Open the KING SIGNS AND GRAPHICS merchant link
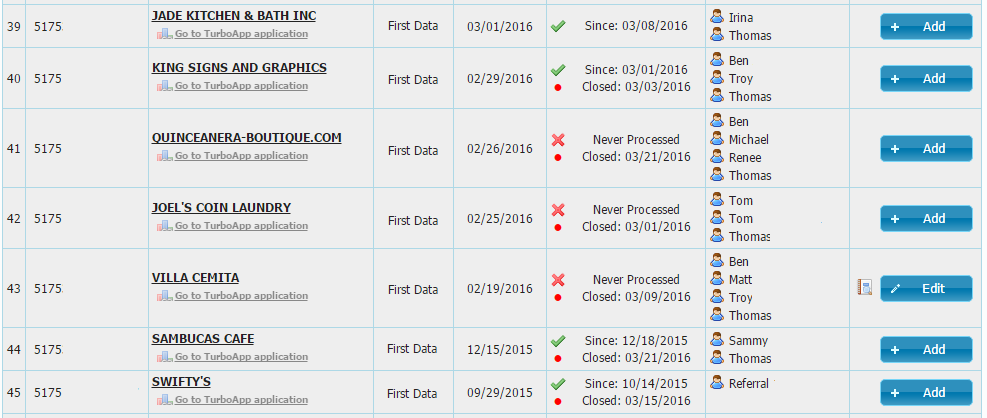The image size is (987, 418). 239,68
